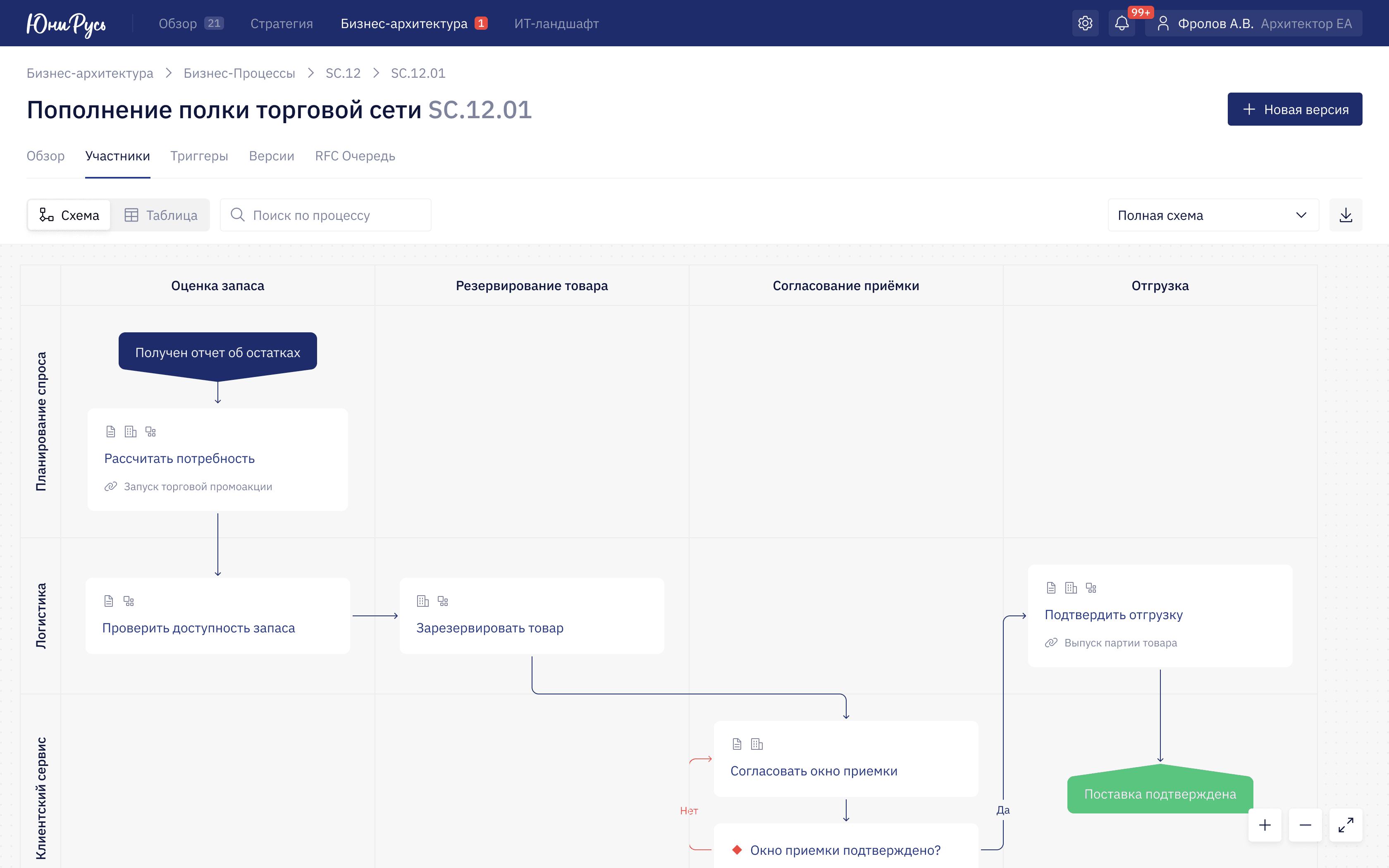Zoom out the diagram with minus button
1389x868 pixels.
1305,825
